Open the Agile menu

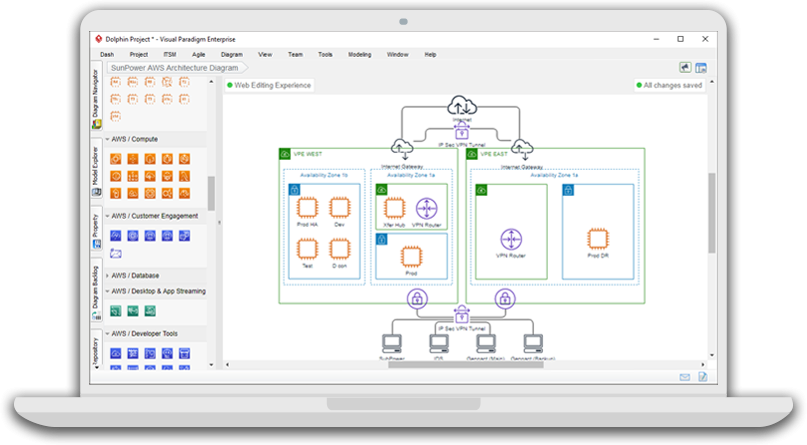[199, 55]
